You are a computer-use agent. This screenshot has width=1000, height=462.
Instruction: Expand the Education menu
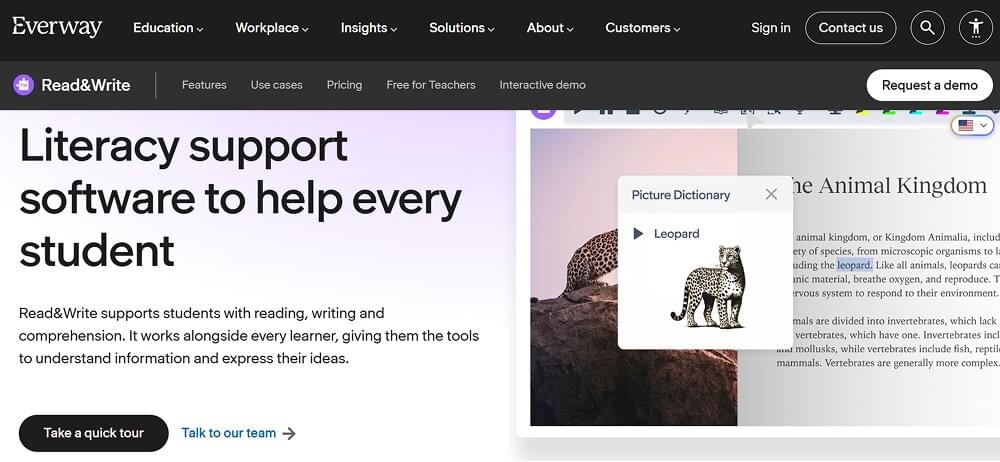[x=168, y=28]
